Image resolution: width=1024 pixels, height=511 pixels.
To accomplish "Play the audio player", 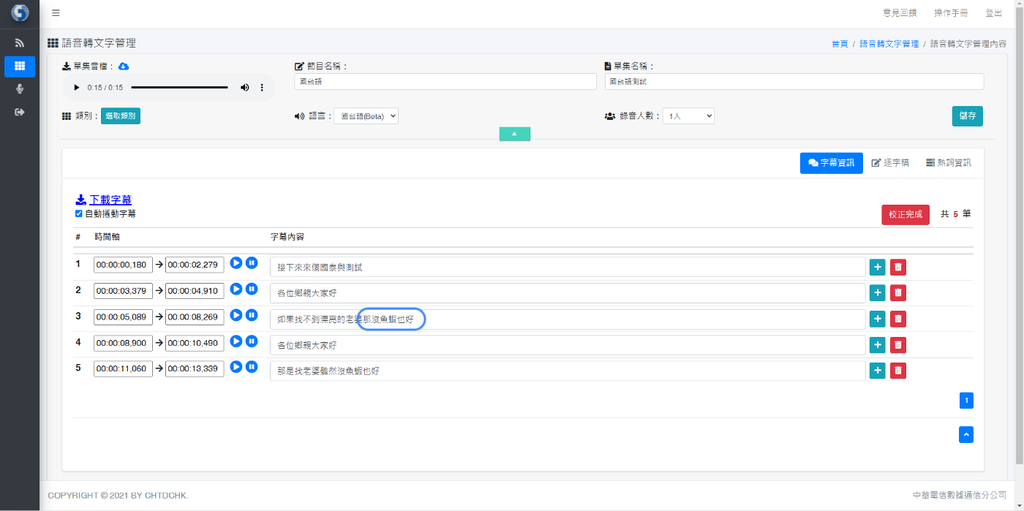I will [x=76, y=88].
